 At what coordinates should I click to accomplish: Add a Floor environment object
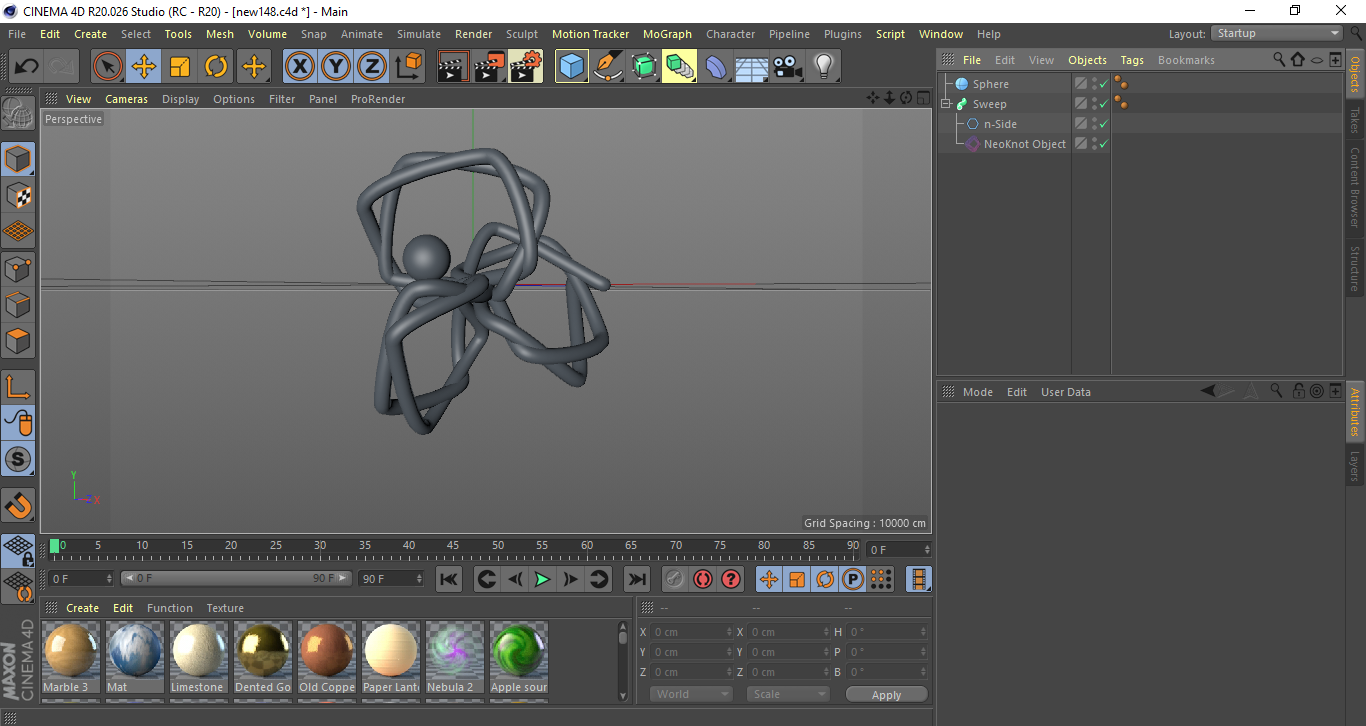(x=752, y=67)
